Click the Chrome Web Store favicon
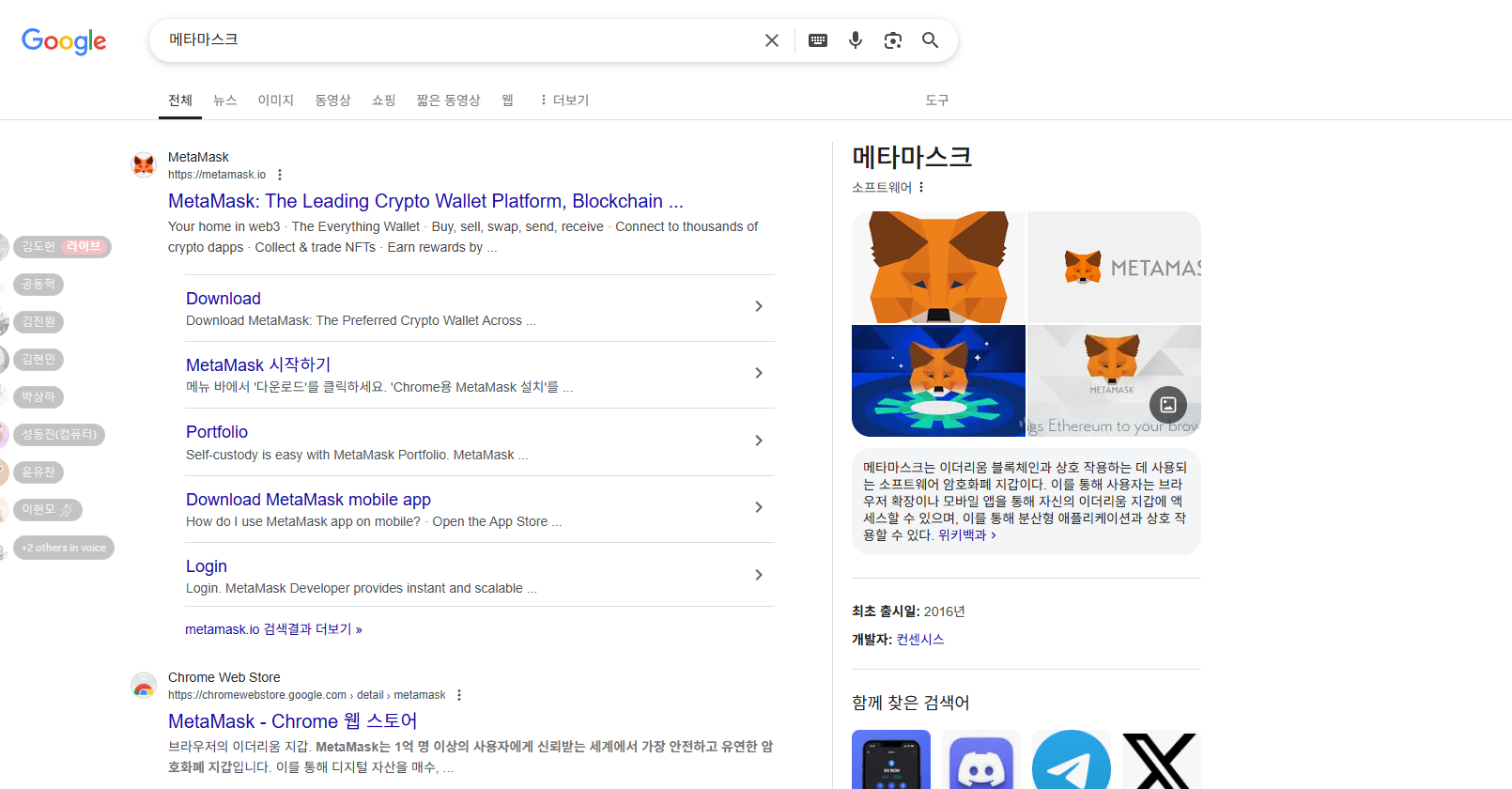Screen dimensions: 1512x789 point(144,685)
